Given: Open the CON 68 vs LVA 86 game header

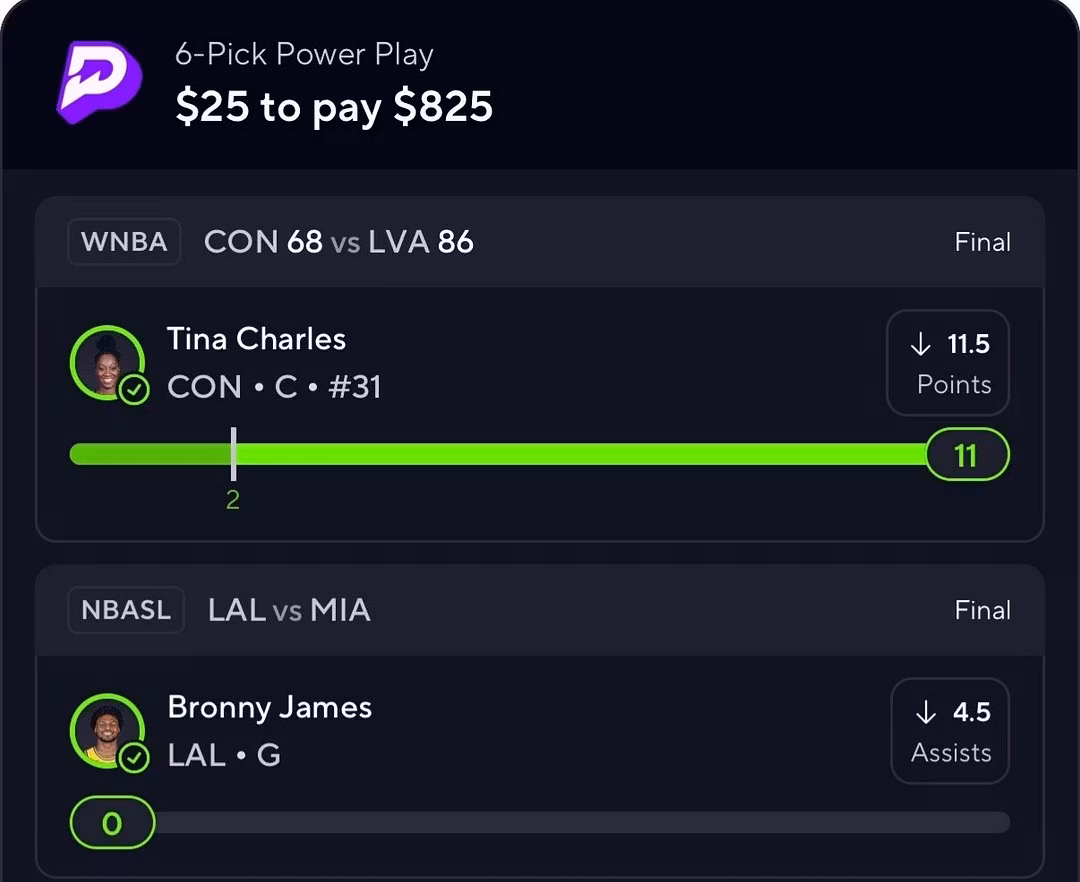Looking at the screenshot, I should pos(540,242).
